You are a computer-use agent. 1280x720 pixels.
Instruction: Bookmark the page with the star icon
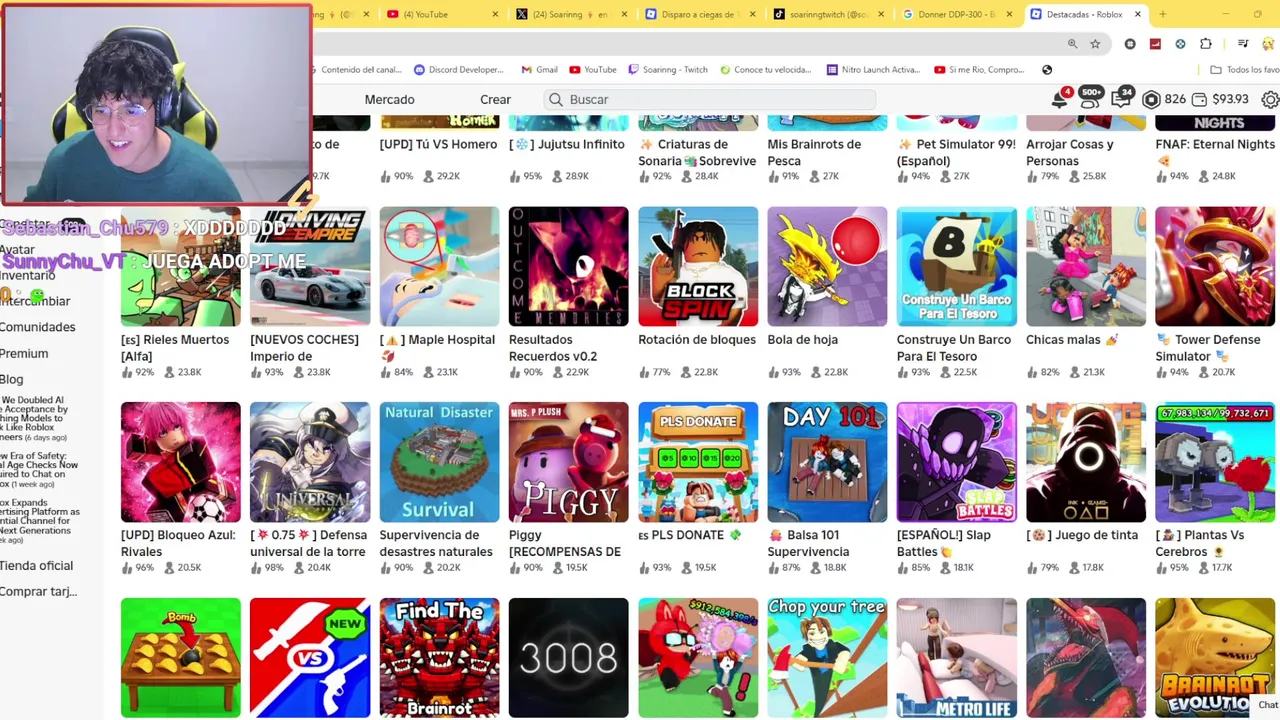1095,44
